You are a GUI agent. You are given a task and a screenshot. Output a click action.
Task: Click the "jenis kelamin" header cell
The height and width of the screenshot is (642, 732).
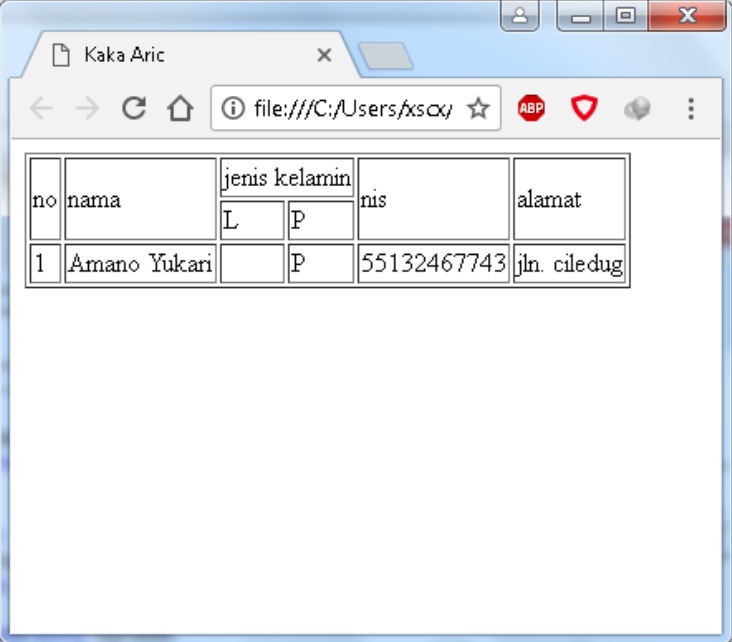point(287,178)
